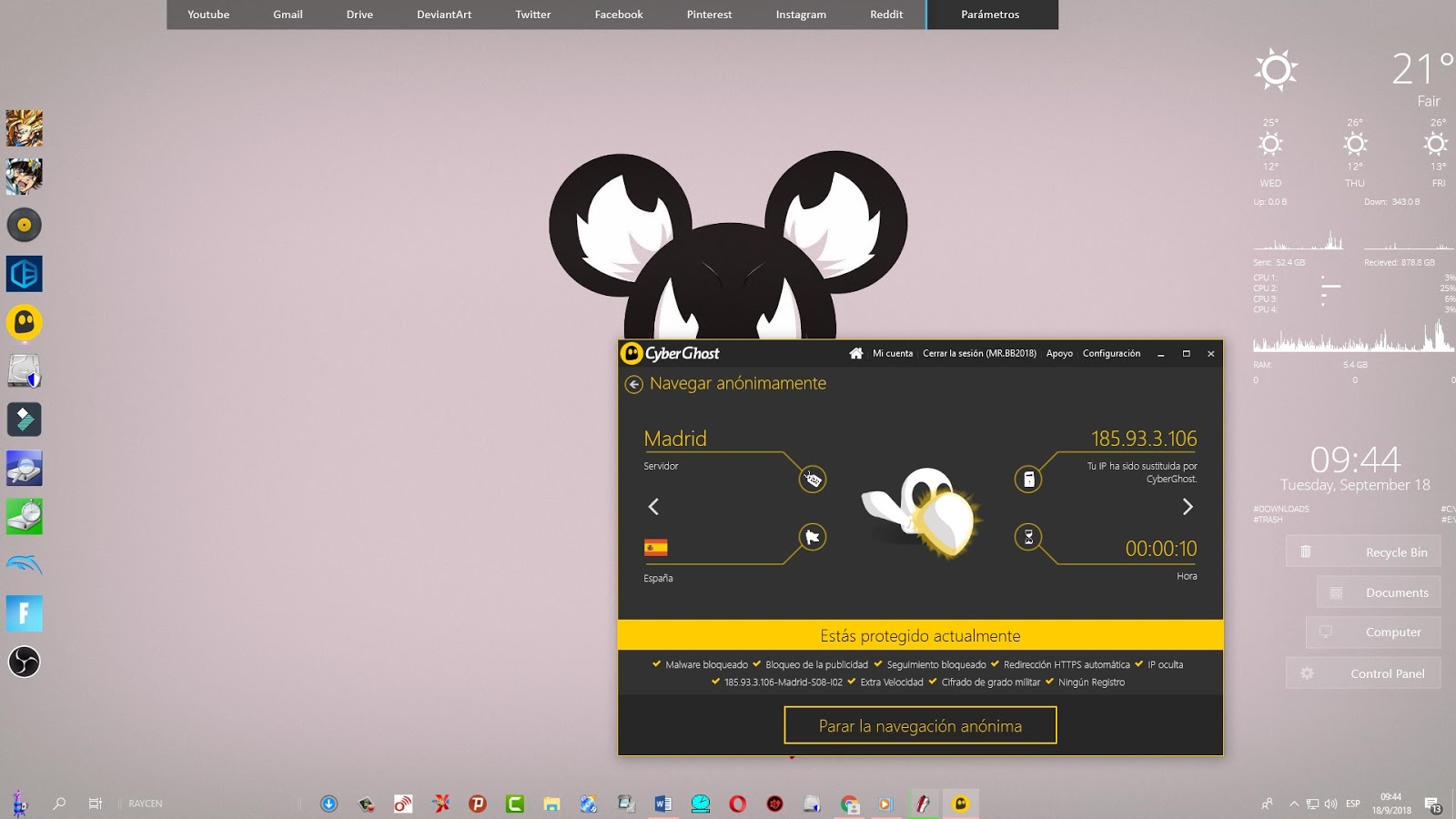The height and width of the screenshot is (819, 1456).
Task: Open the Recycle Bin desktop shortcut
Action: [x=1363, y=551]
